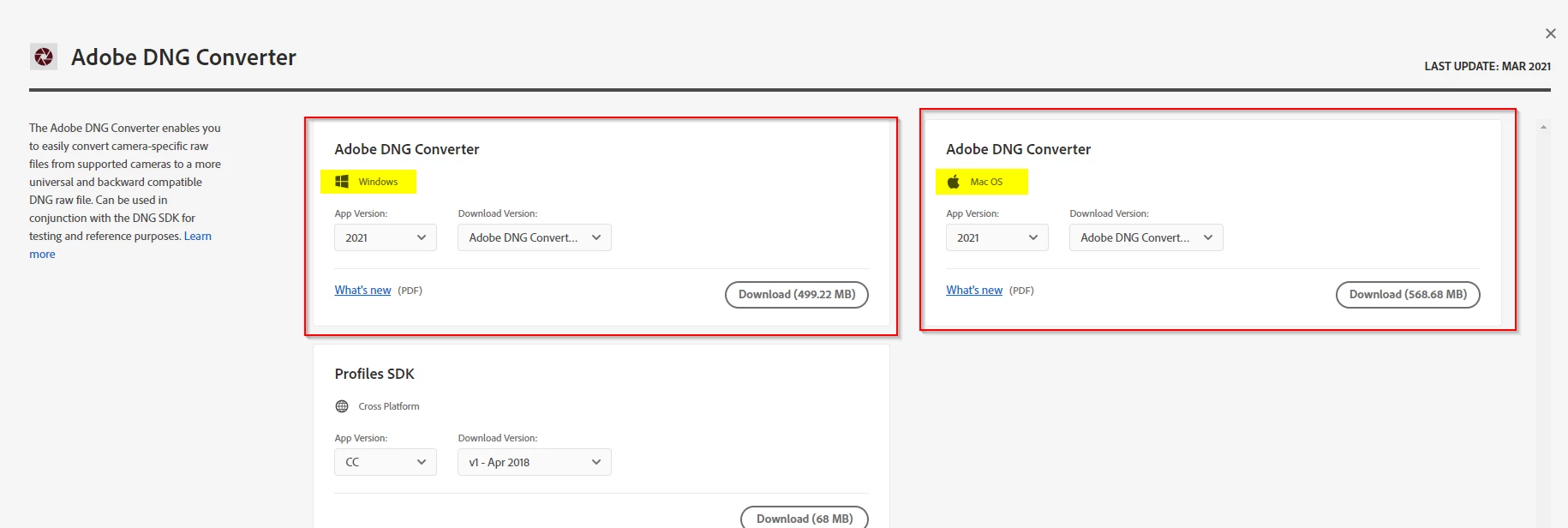1568x528 pixels.
Task: Click the Cross Platform label
Action: (x=389, y=406)
